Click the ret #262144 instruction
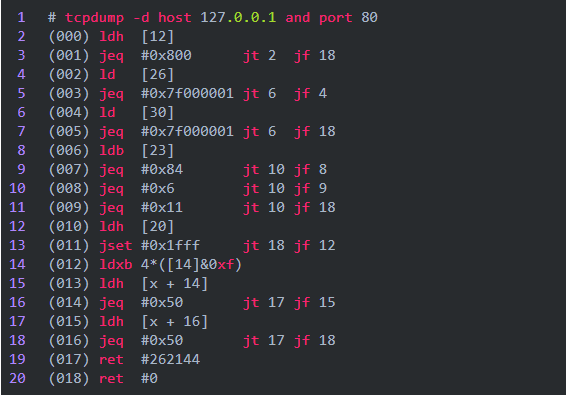566x396 pixels. pos(149,360)
